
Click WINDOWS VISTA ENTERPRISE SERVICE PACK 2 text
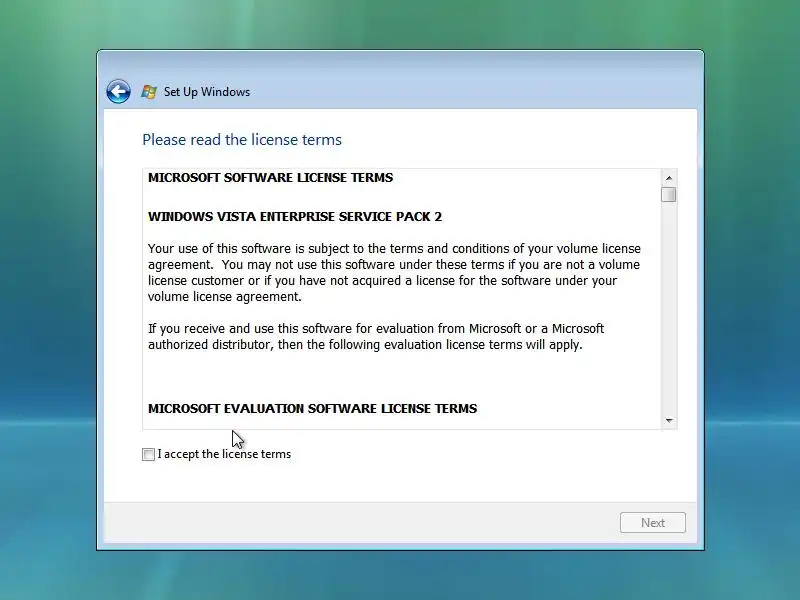[x=295, y=216]
